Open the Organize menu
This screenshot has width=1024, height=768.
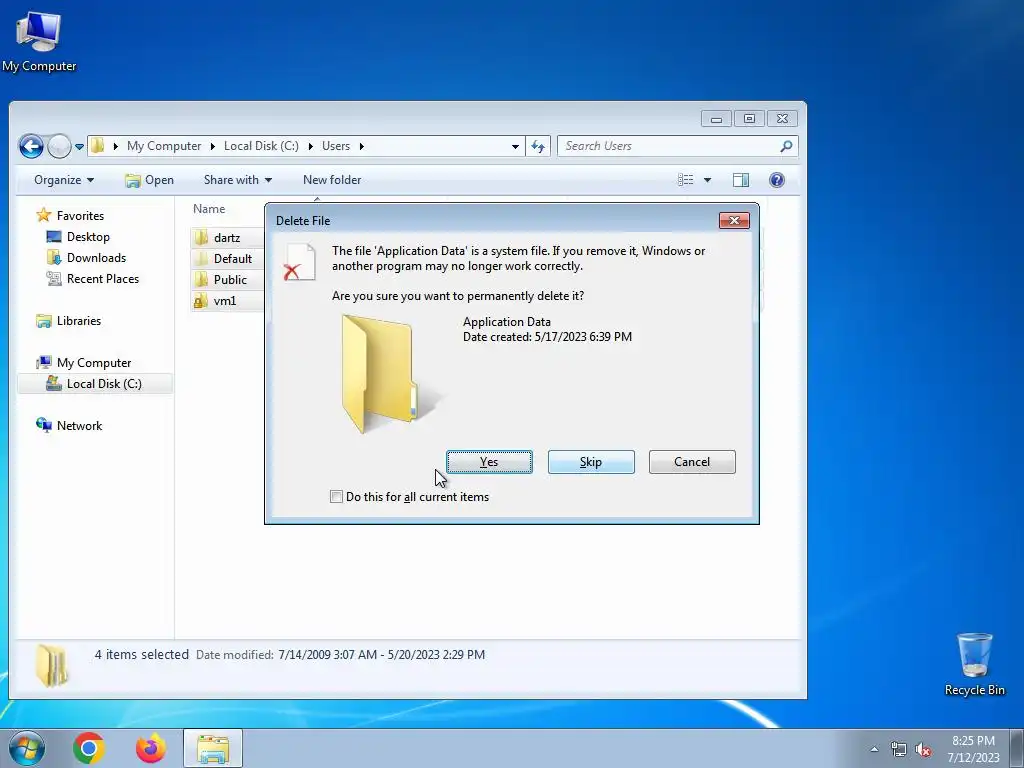pos(64,180)
